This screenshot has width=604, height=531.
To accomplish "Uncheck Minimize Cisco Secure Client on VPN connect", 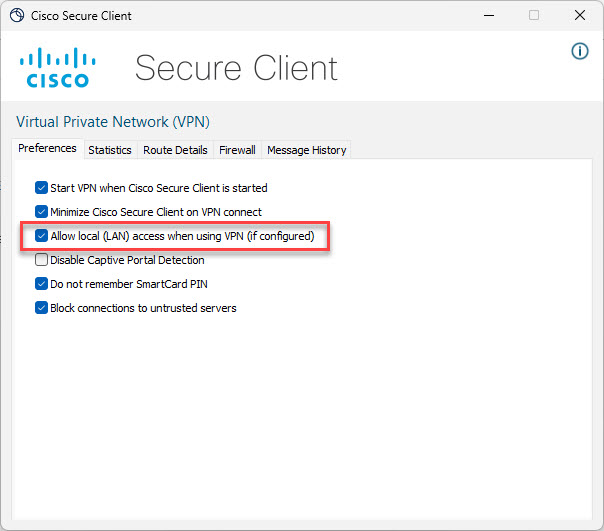I will pos(41,212).
